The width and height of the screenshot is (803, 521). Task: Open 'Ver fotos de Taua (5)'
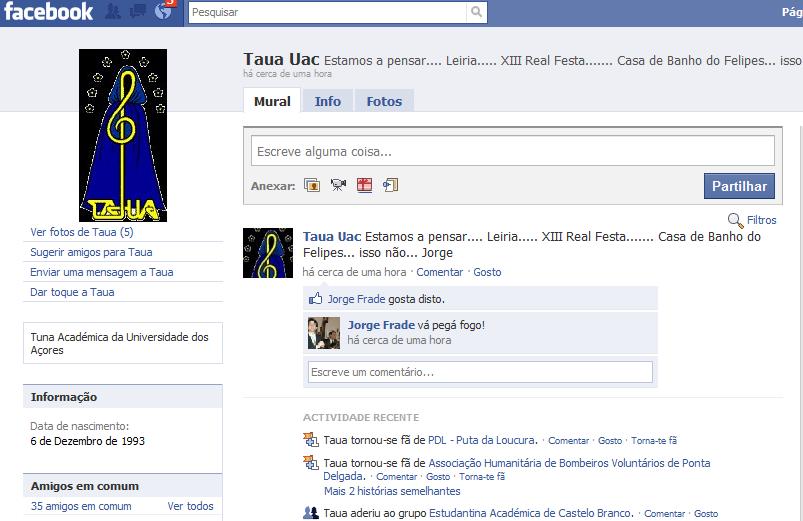[x=82, y=232]
